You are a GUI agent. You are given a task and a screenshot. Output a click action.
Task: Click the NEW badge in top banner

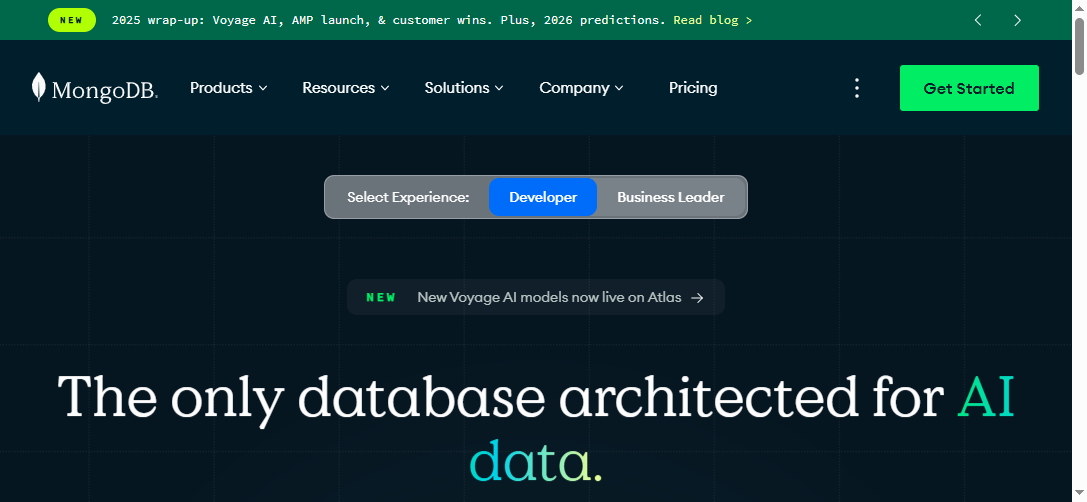tap(71, 20)
